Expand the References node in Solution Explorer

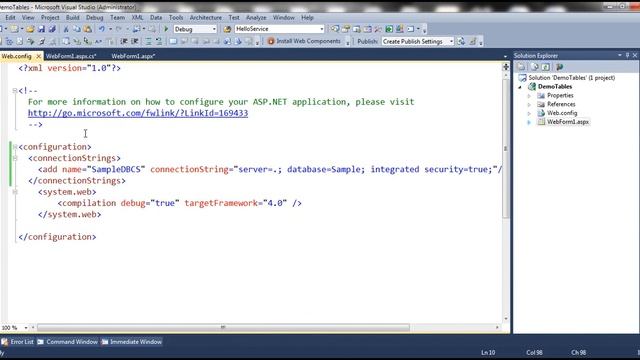[529, 105]
